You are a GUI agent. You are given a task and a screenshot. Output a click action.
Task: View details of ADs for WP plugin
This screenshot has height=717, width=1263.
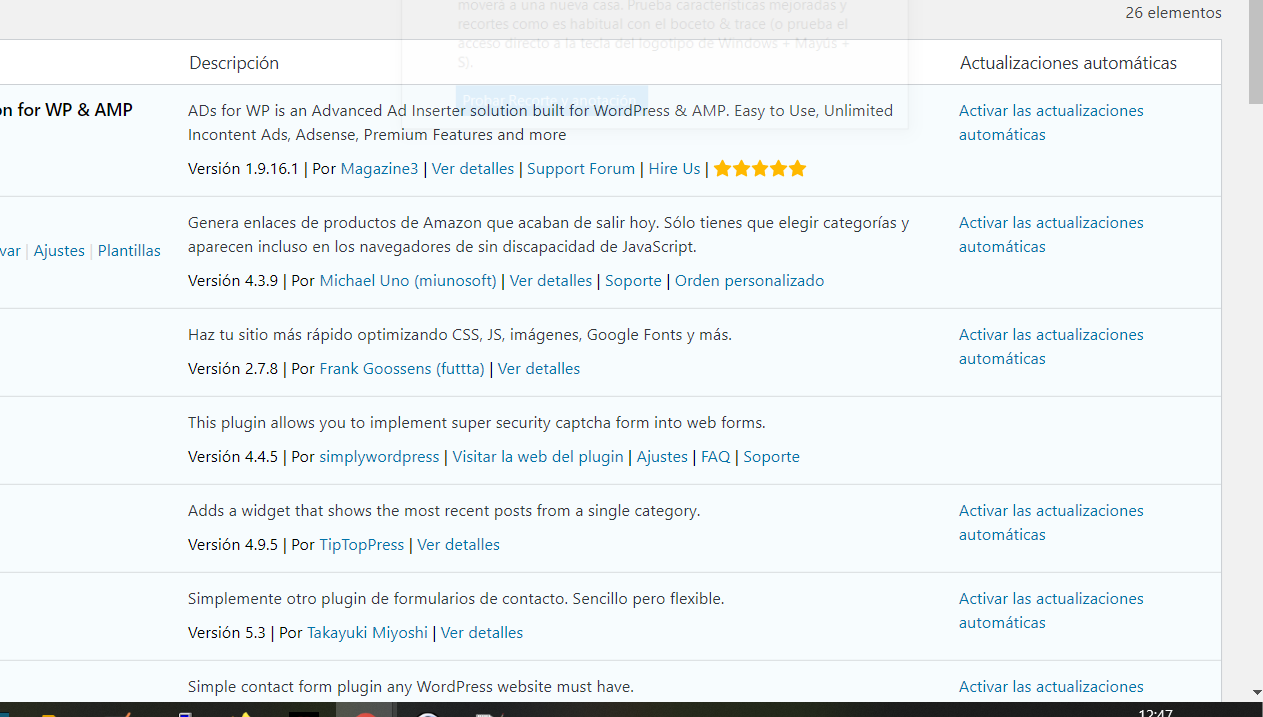472,169
